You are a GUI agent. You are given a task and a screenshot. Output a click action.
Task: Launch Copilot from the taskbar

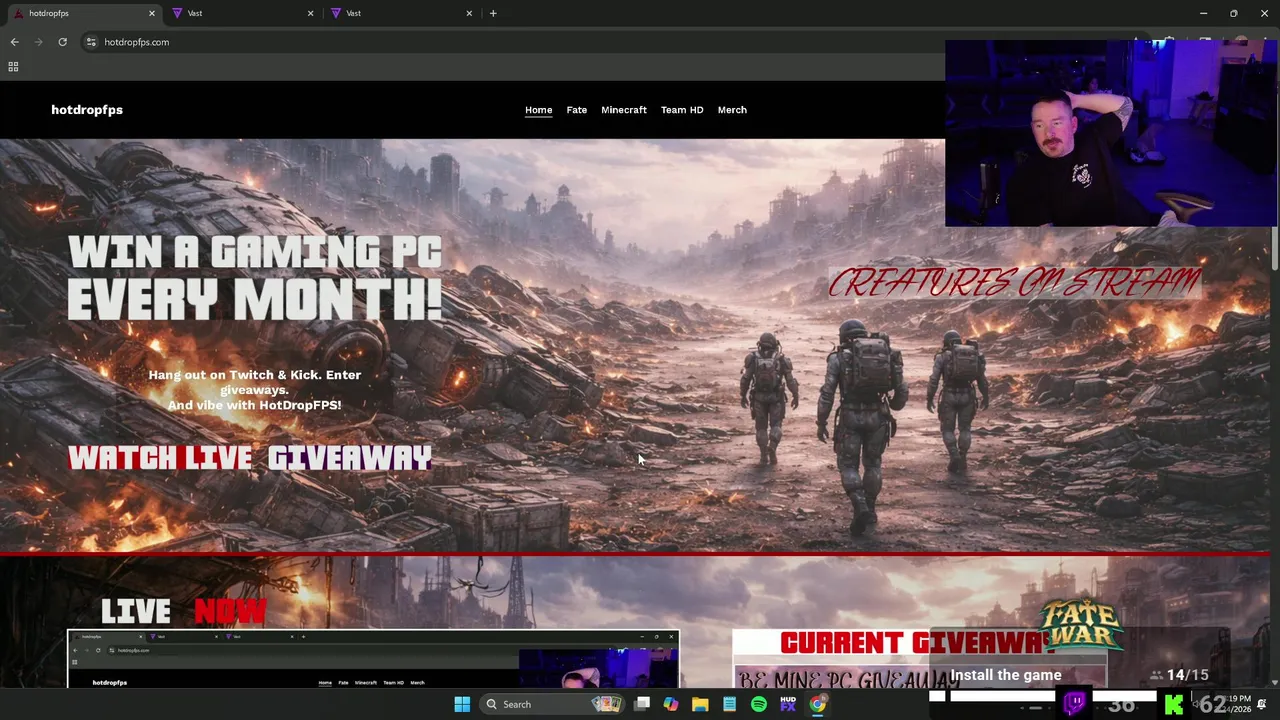671,704
